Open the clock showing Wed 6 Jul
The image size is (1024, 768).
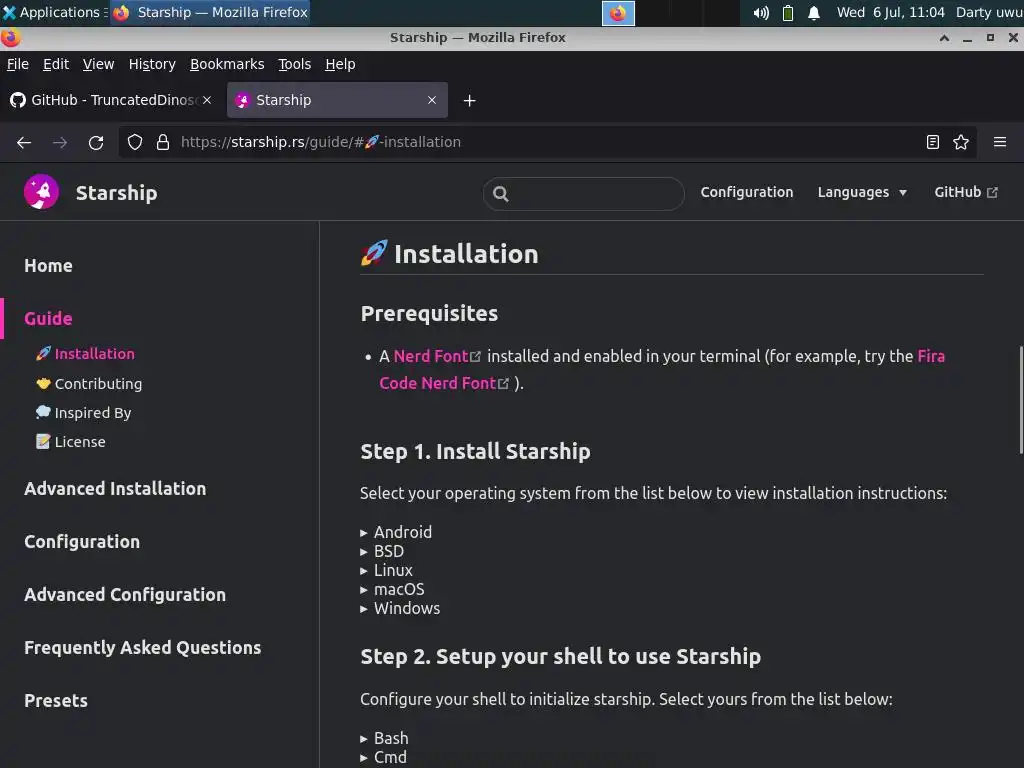tap(890, 12)
